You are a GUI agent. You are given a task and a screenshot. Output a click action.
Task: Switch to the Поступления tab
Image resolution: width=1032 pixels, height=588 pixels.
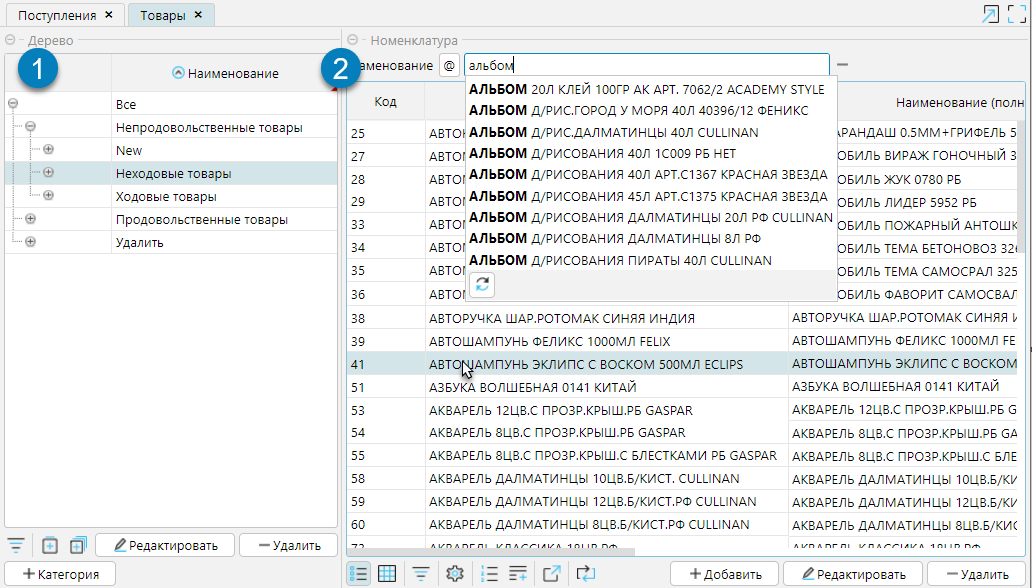pyautogui.click(x=57, y=15)
